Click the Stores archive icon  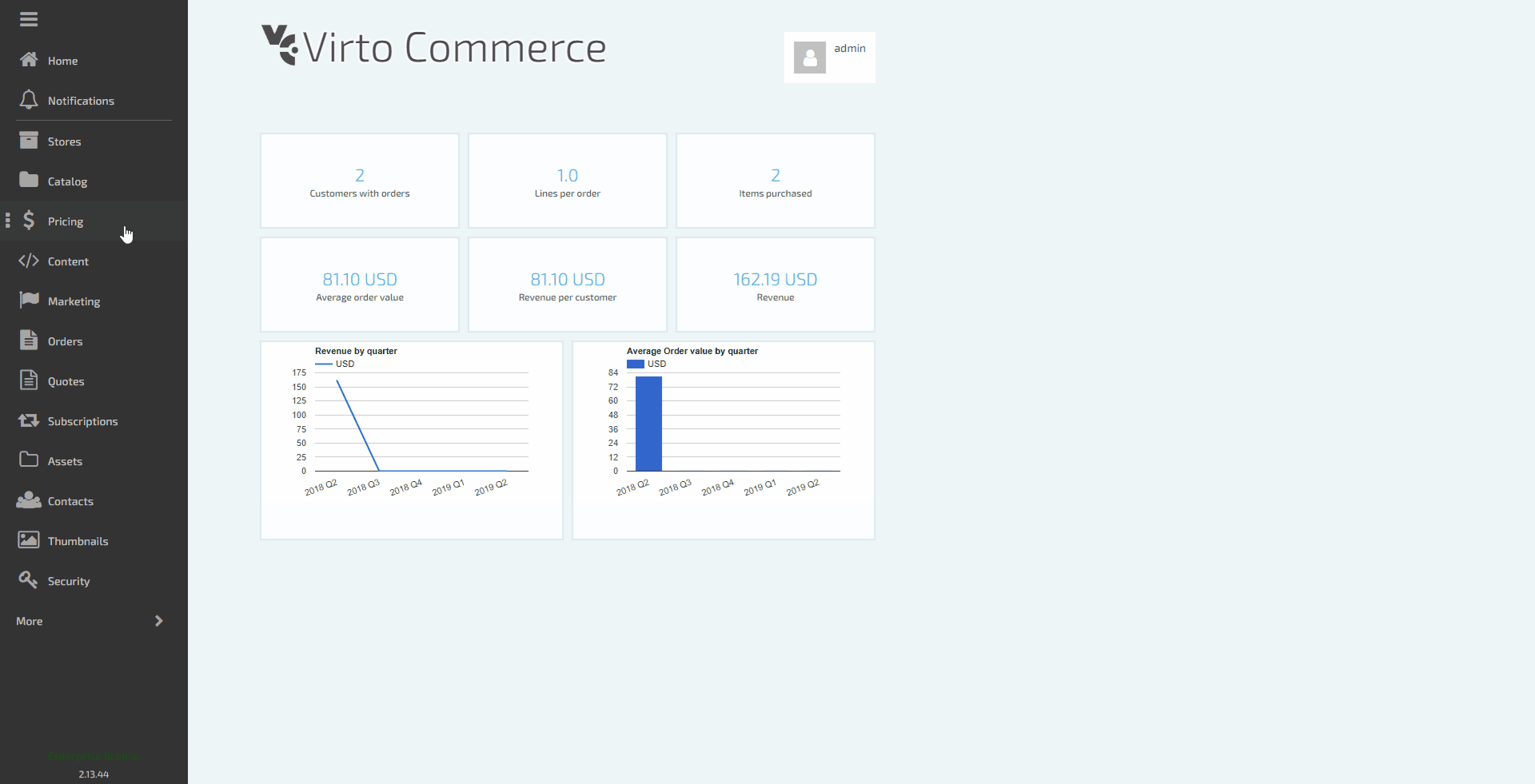pos(29,141)
